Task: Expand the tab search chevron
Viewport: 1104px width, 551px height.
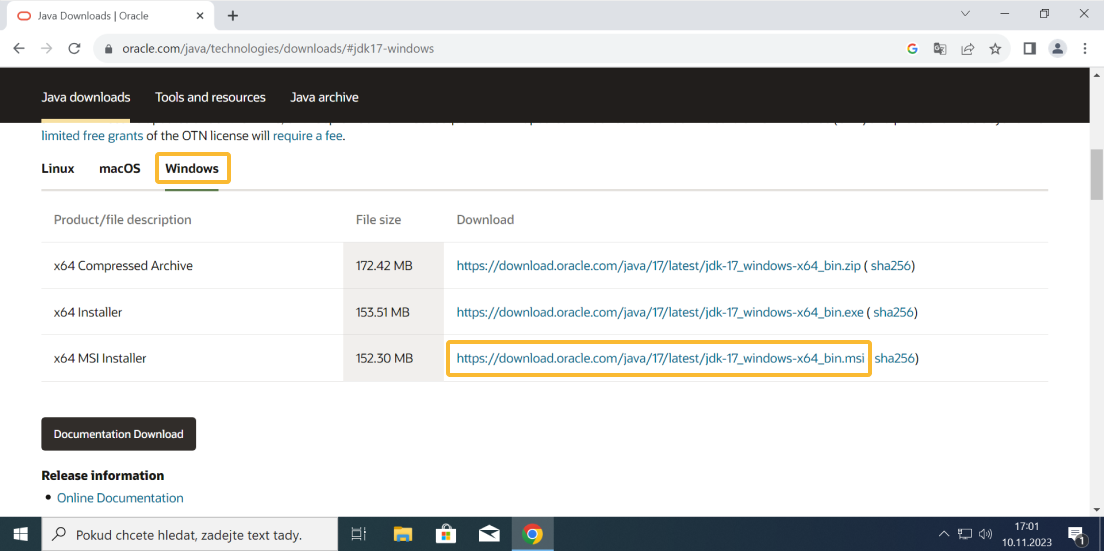Action: pos(965,14)
